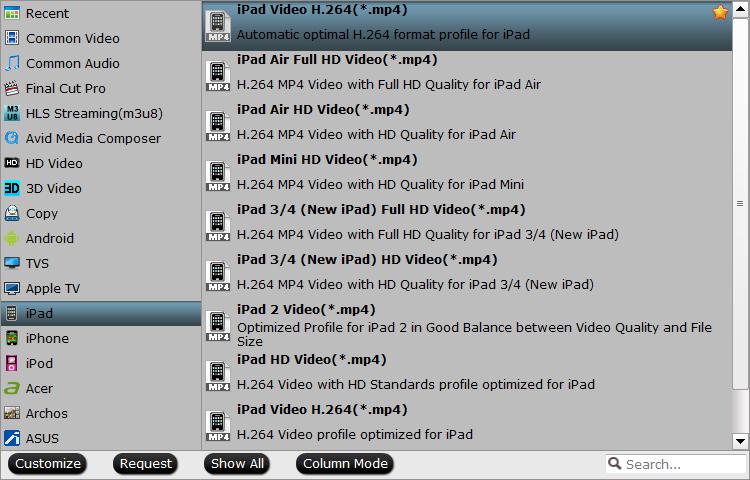Select the Android category
Screen dimensions: 750x480
[x=101, y=238]
